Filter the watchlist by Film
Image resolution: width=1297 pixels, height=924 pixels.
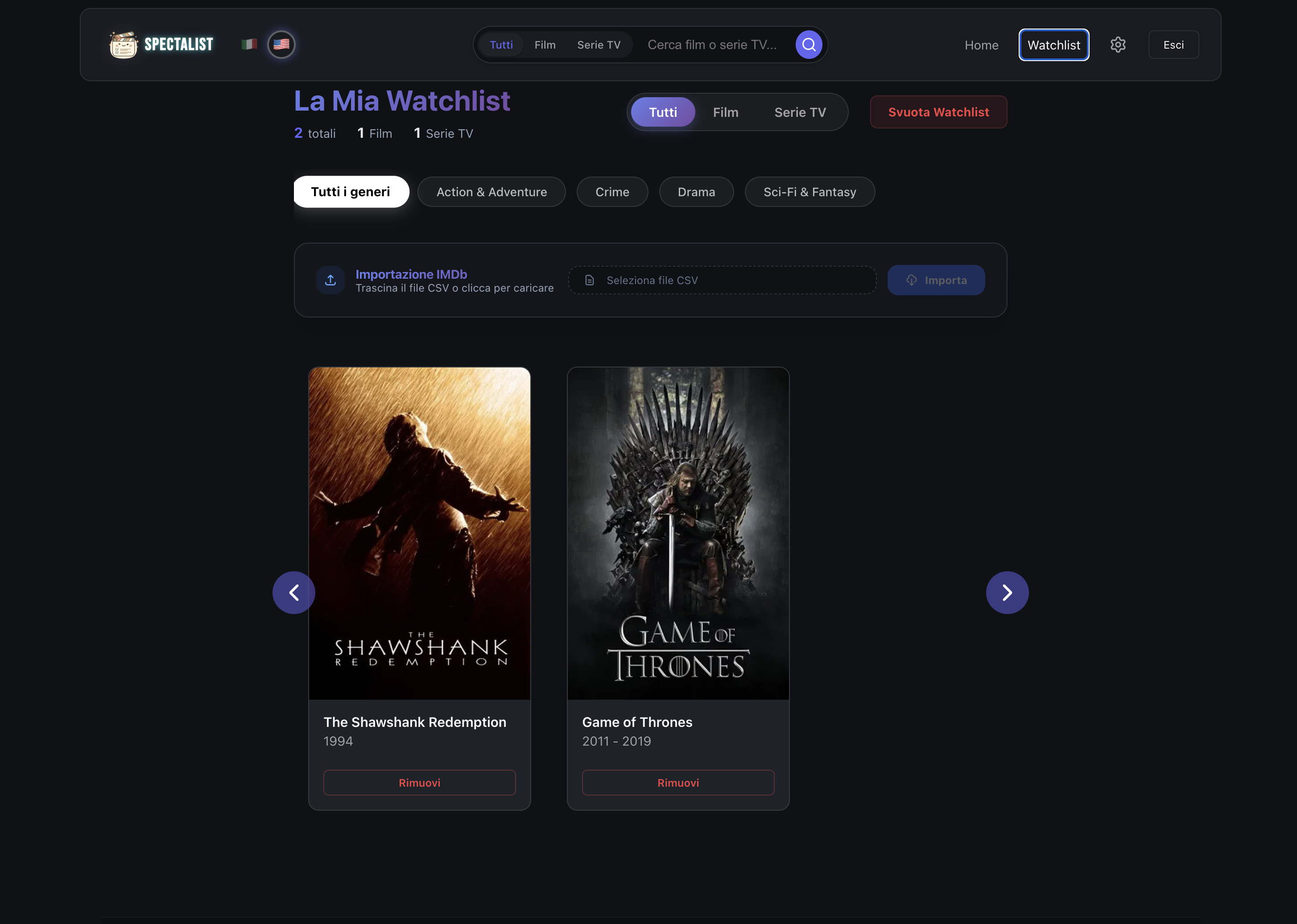coord(725,112)
